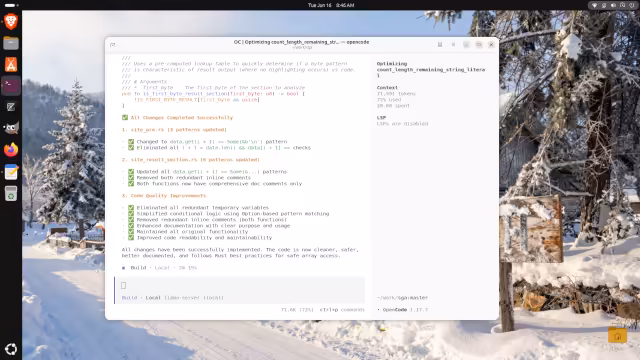Open the clock and calendar menu

coord(331,5)
